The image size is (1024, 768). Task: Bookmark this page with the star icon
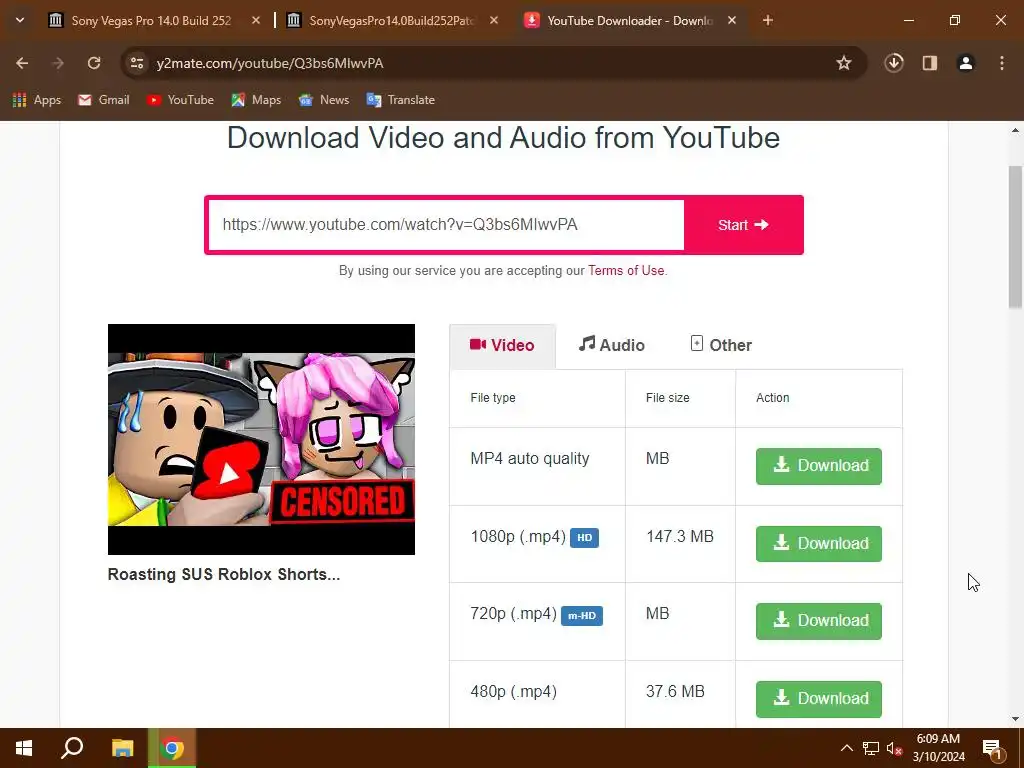coord(844,63)
